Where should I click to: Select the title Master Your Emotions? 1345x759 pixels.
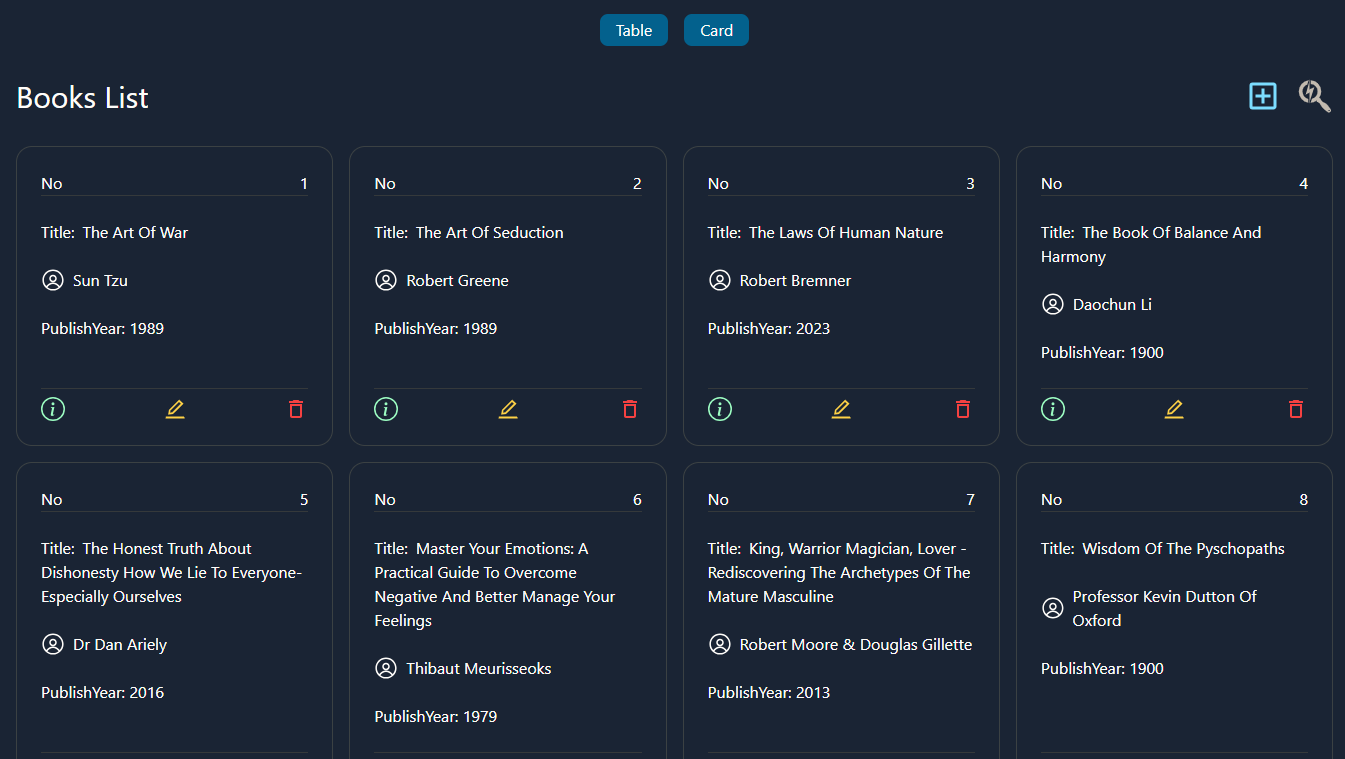point(495,584)
